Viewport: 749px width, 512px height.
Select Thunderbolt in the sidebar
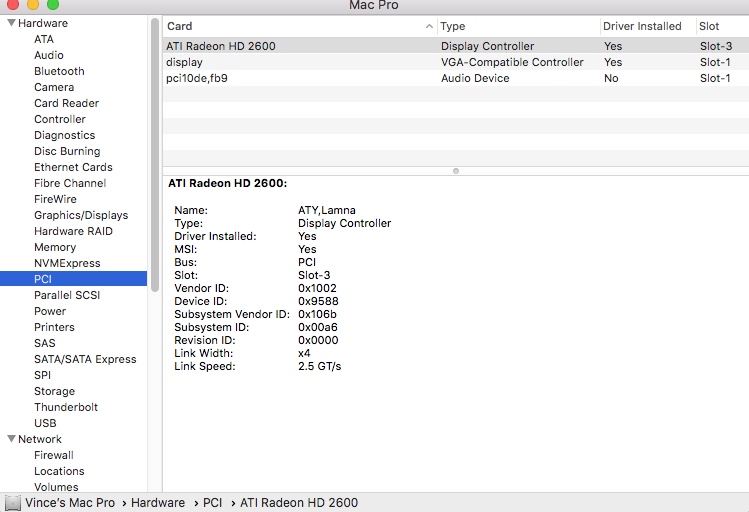click(65, 407)
